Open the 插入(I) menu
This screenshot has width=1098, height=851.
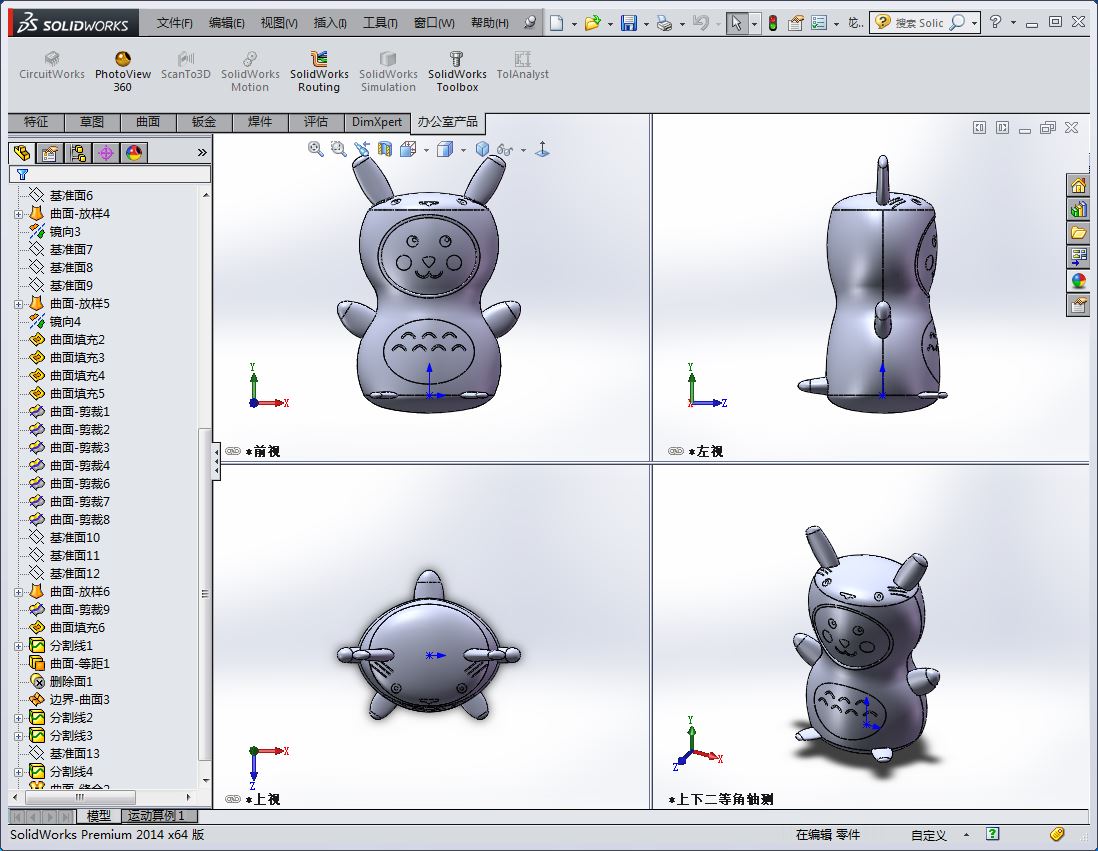(330, 23)
